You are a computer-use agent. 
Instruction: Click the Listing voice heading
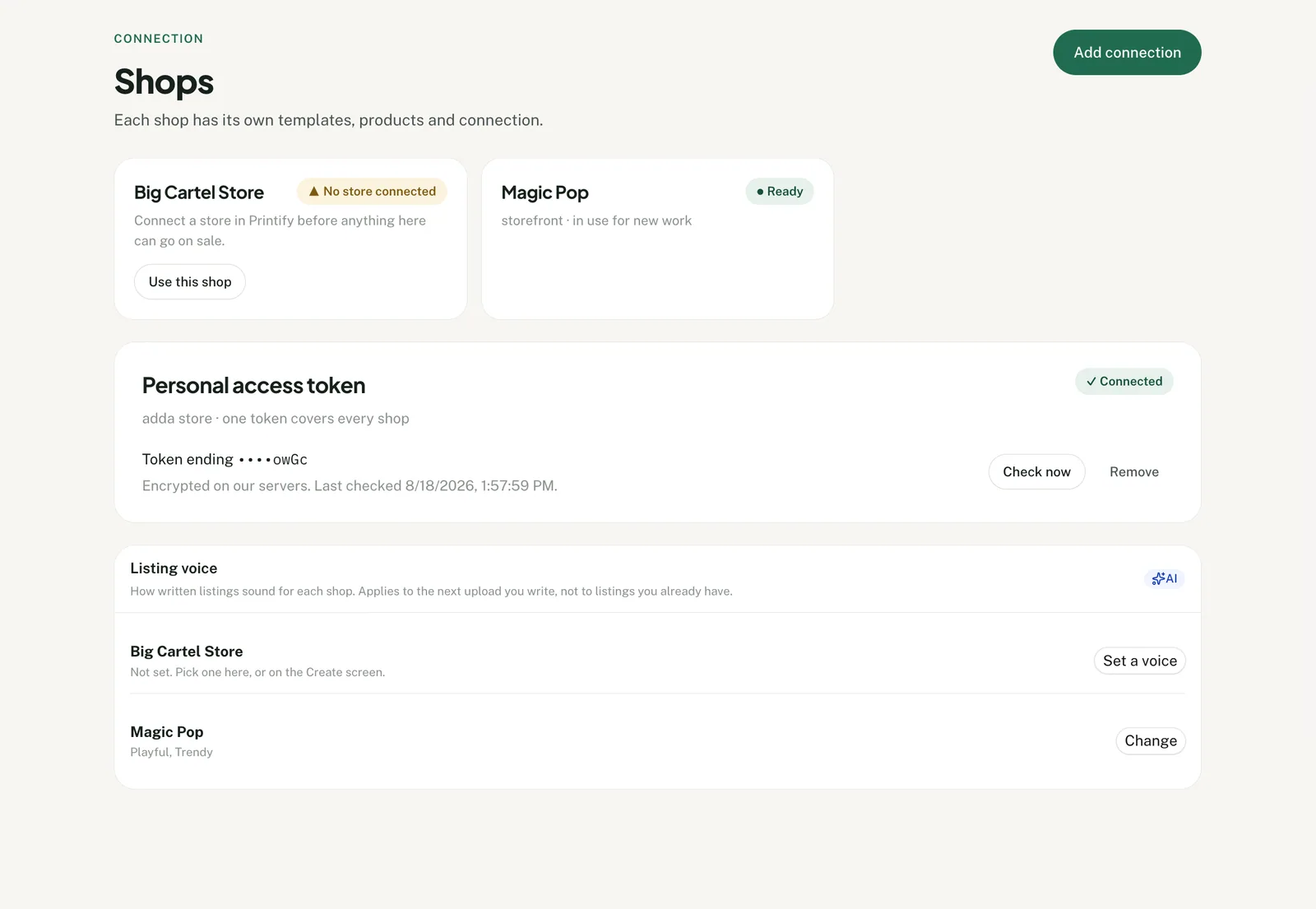[174, 568]
